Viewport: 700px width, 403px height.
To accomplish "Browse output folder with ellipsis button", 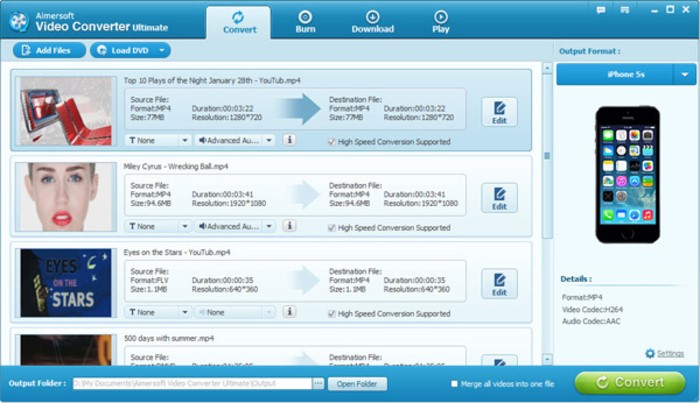I will (x=318, y=383).
